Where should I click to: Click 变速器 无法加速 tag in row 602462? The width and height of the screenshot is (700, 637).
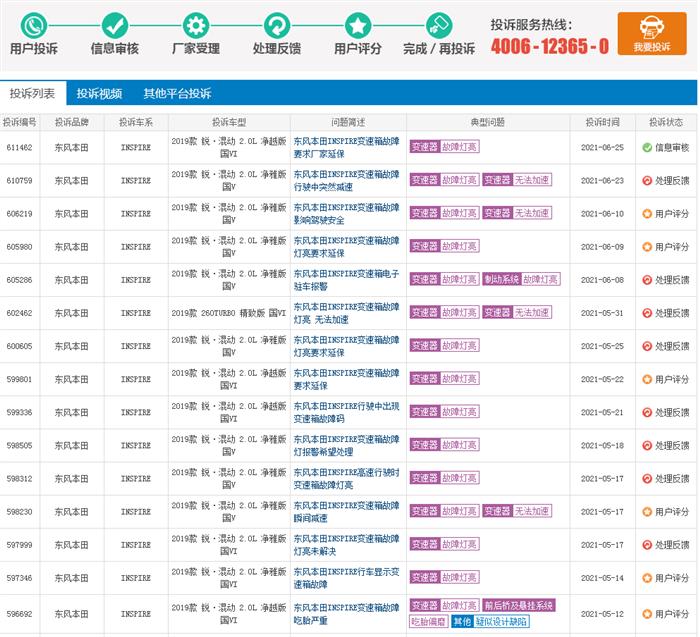point(517,312)
